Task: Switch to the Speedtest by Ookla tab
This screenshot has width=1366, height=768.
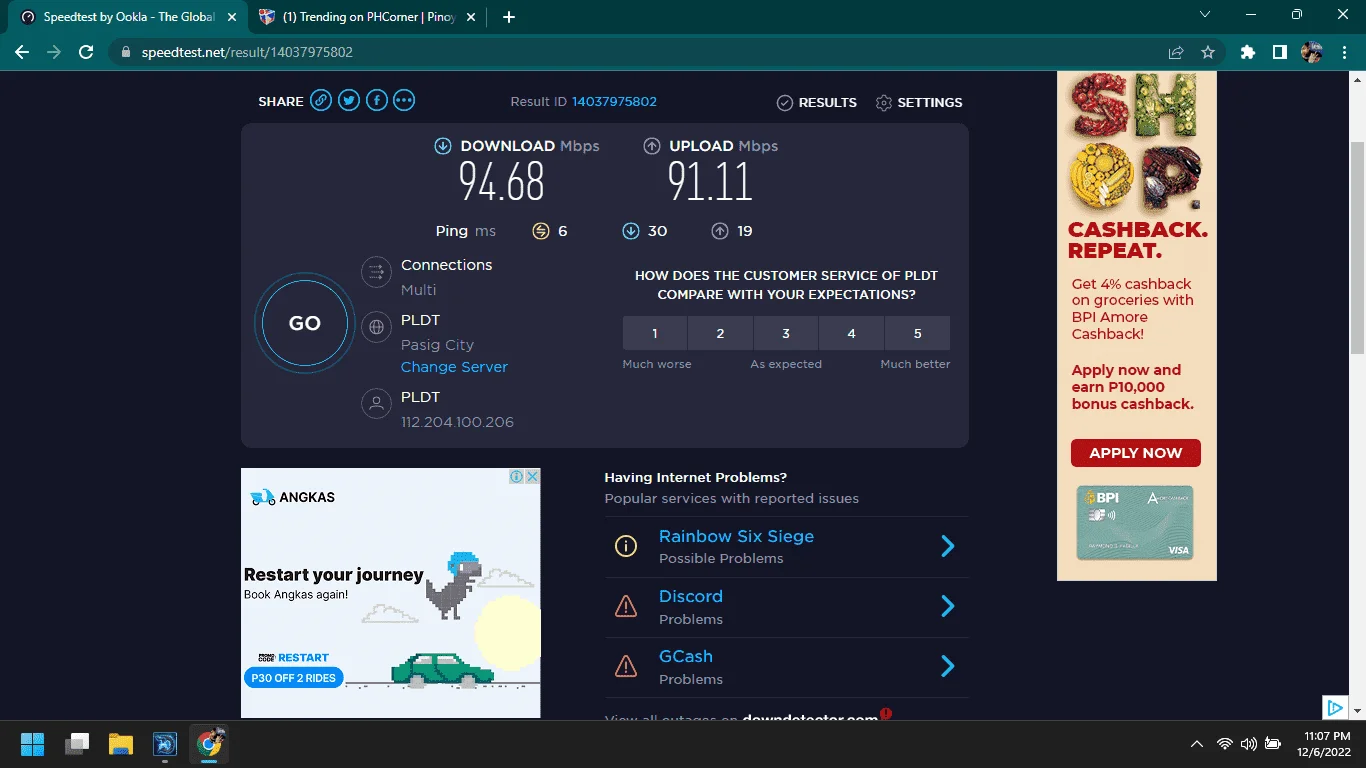Action: (126, 17)
